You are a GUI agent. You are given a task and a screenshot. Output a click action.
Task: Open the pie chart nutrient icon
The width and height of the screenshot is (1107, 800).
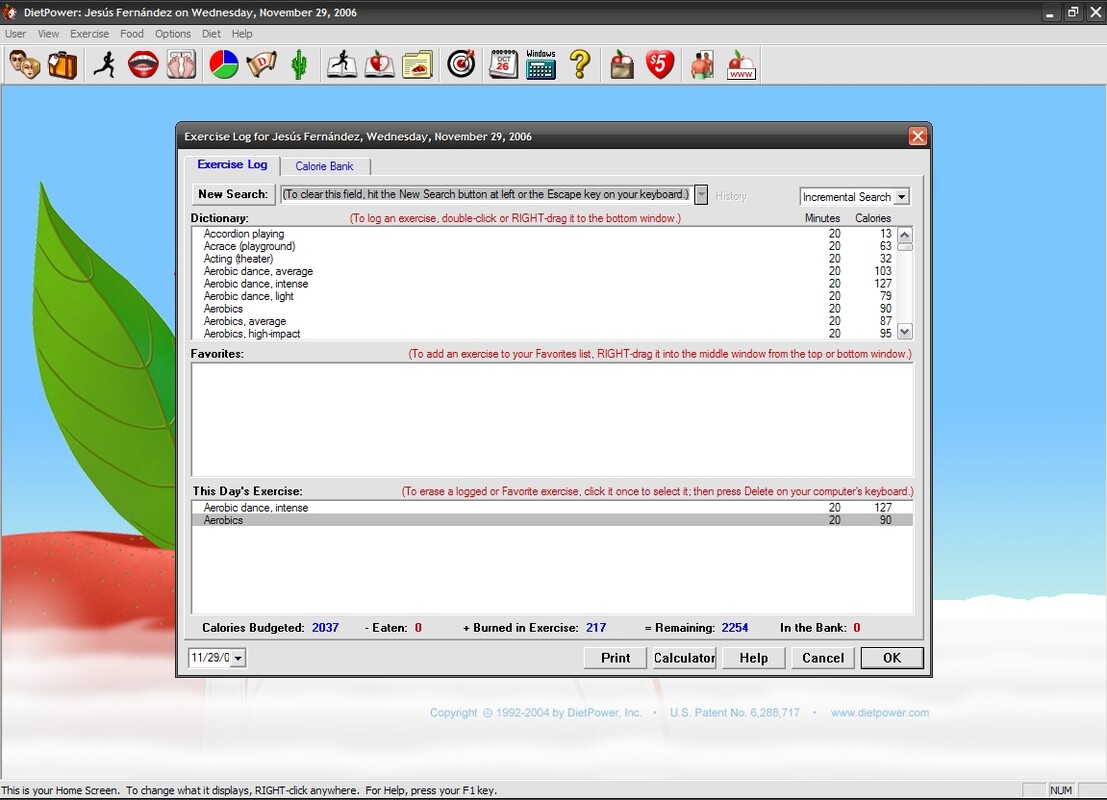tap(224, 65)
